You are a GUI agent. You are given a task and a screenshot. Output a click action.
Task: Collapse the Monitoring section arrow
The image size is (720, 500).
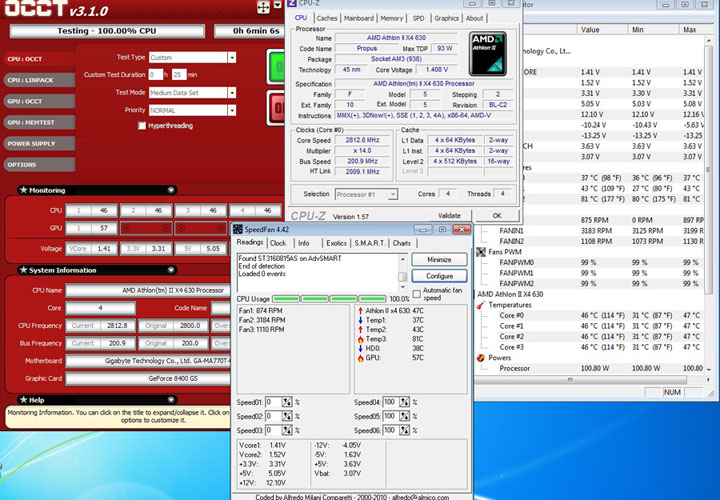[171, 190]
